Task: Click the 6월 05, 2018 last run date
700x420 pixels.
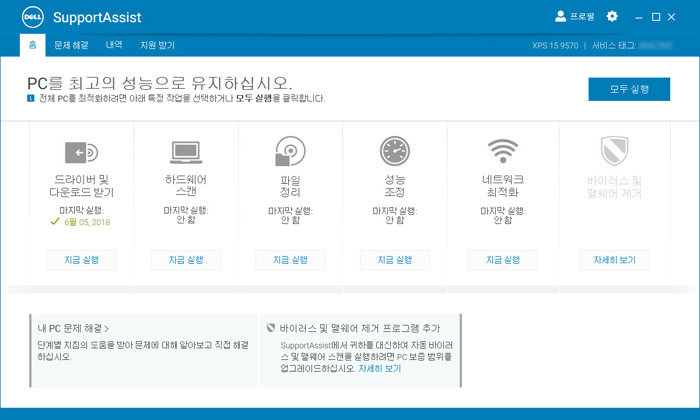Action: [x=87, y=222]
